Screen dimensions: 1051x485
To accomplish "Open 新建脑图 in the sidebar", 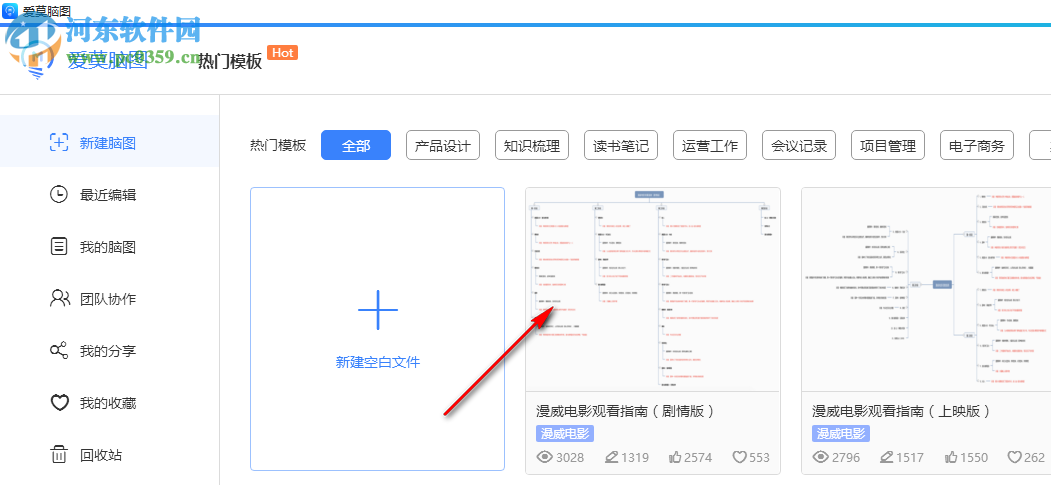I will click(x=109, y=143).
